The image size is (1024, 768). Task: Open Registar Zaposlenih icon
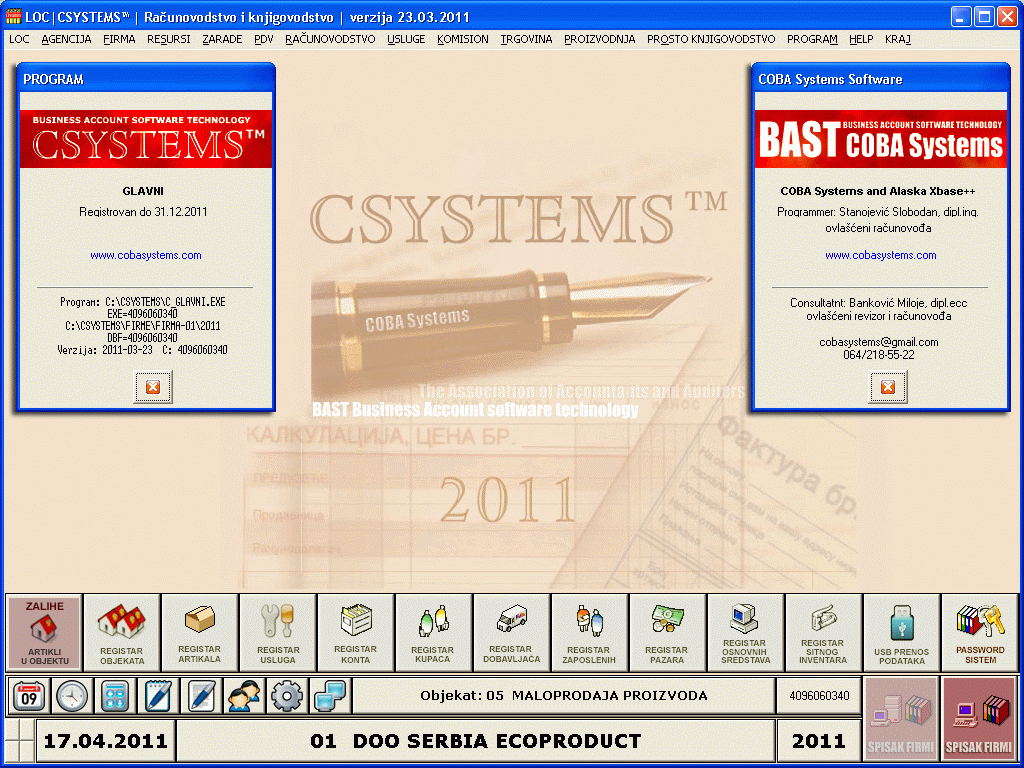[589, 632]
